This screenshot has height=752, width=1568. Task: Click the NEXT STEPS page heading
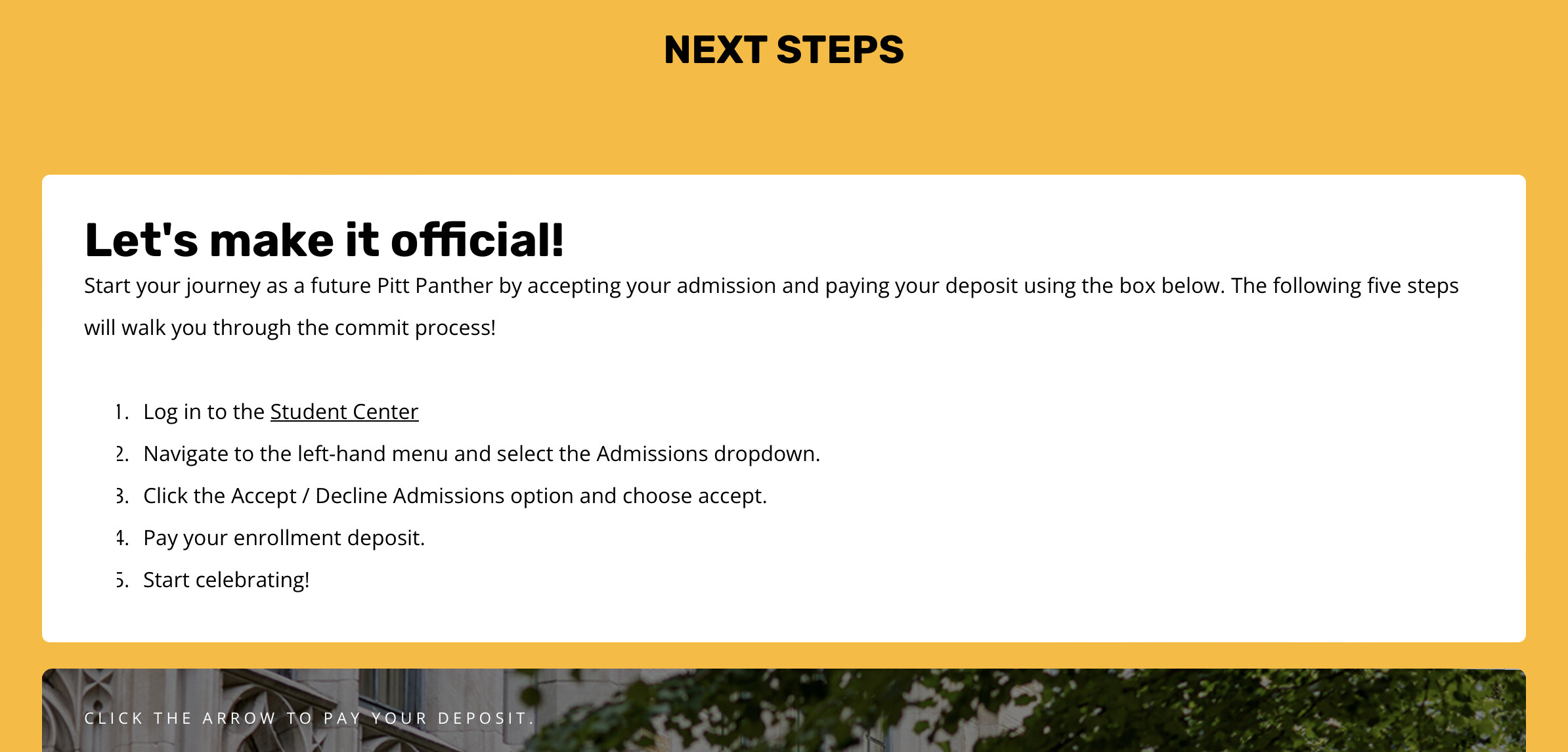[783, 50]
